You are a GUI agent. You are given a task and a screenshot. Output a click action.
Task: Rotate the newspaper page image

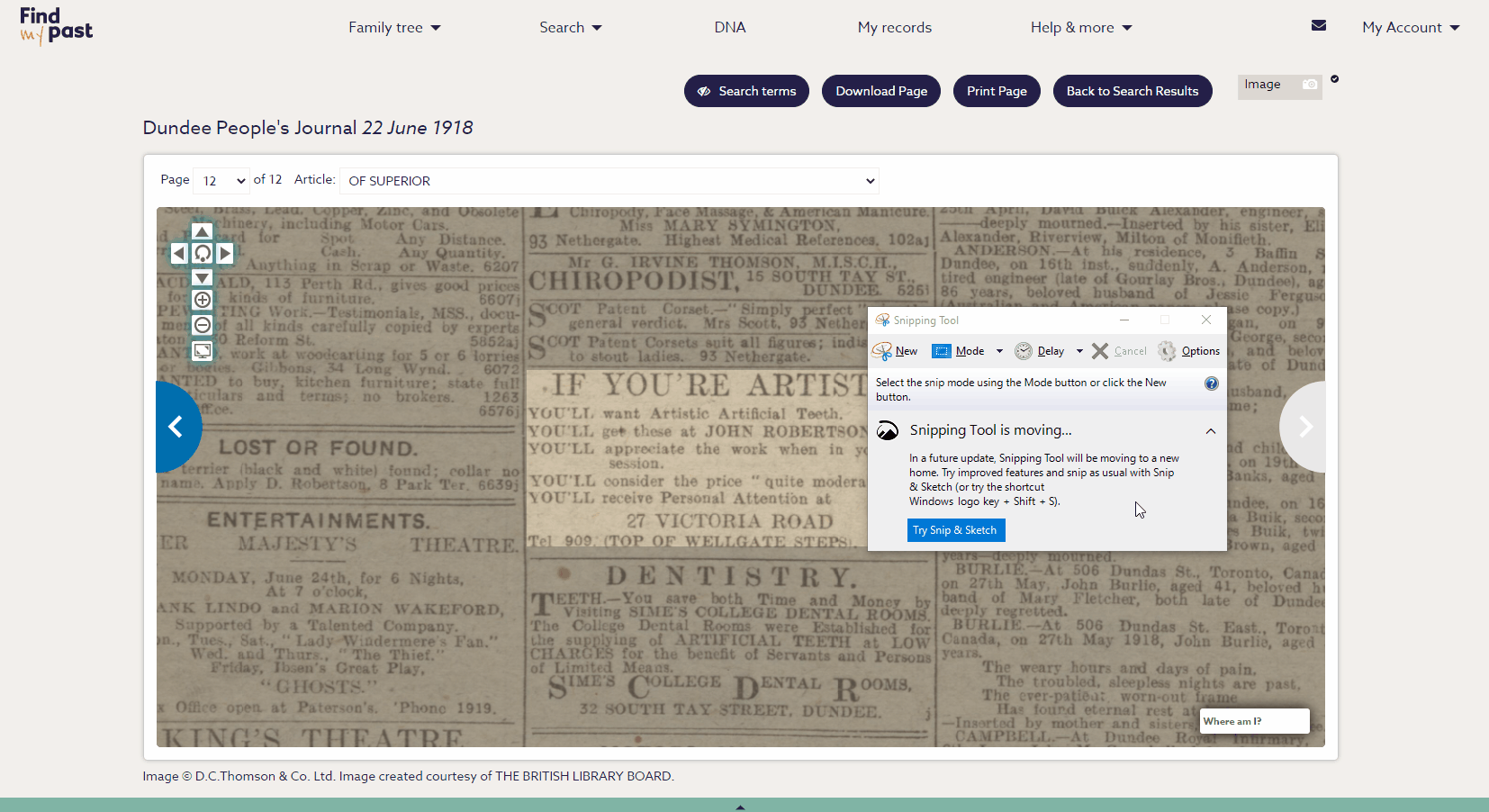click(203, 254)
